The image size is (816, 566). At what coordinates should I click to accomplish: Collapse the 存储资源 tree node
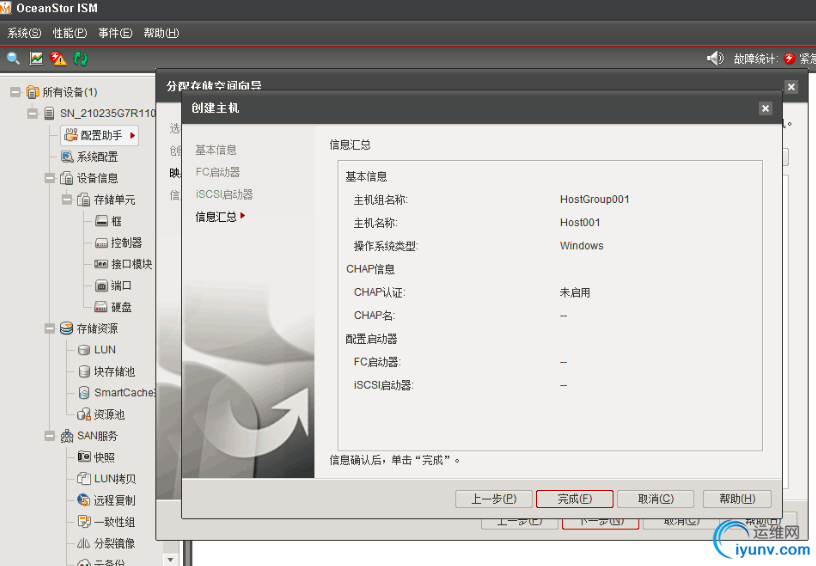(x=50, y=328)
